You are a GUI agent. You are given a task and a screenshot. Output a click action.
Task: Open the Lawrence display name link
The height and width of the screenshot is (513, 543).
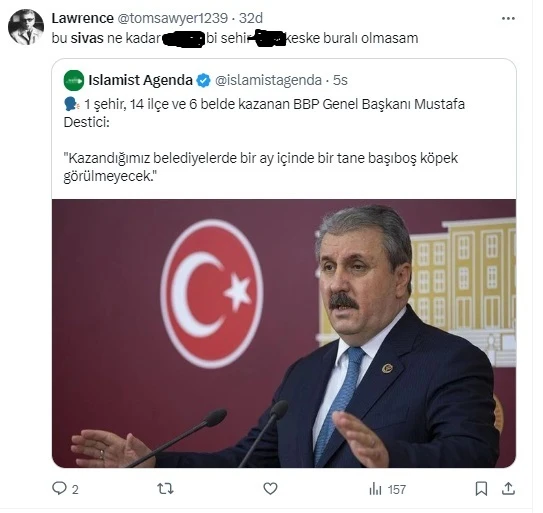coord(82,18)
